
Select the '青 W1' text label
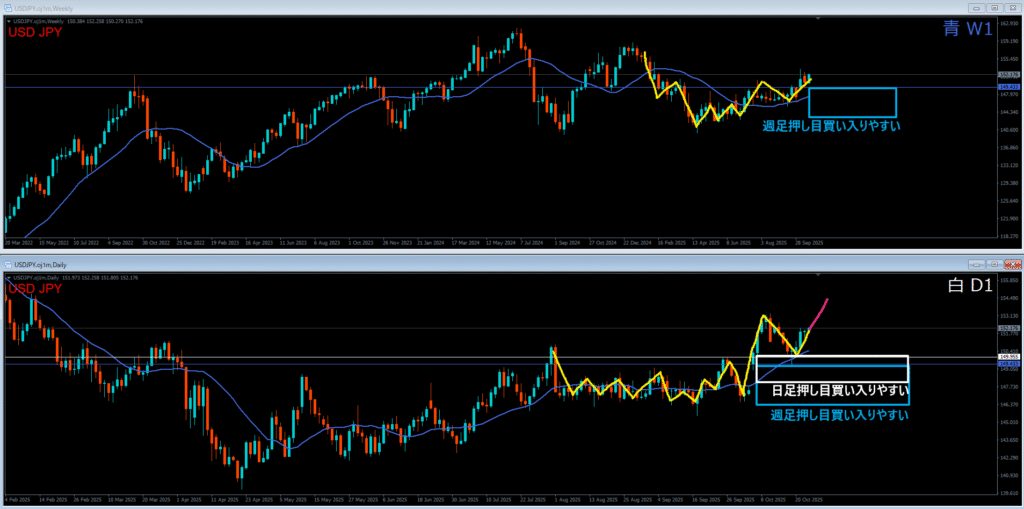(x=967, y=31)
